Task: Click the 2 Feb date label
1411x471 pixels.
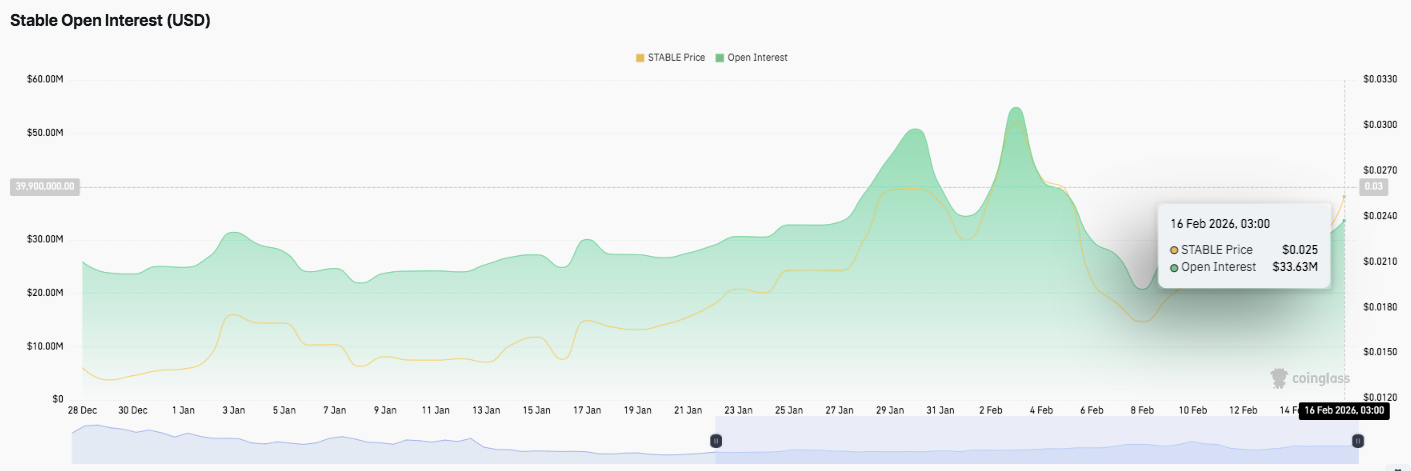Action: coord(991,410)
